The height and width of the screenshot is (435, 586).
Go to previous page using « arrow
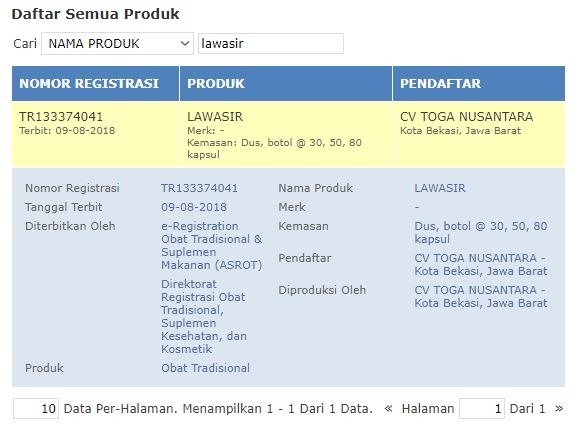click(388, 408)
